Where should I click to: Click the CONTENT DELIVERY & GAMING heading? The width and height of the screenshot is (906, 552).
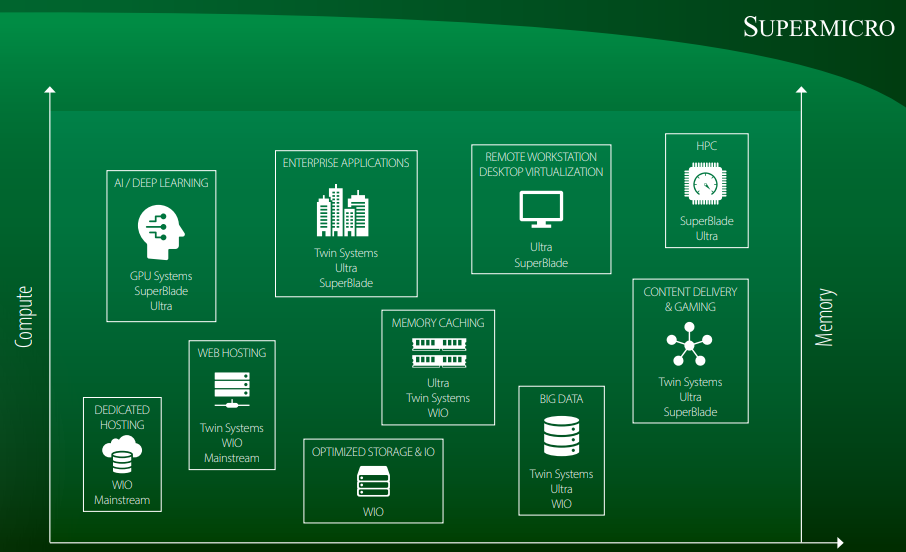690,299
